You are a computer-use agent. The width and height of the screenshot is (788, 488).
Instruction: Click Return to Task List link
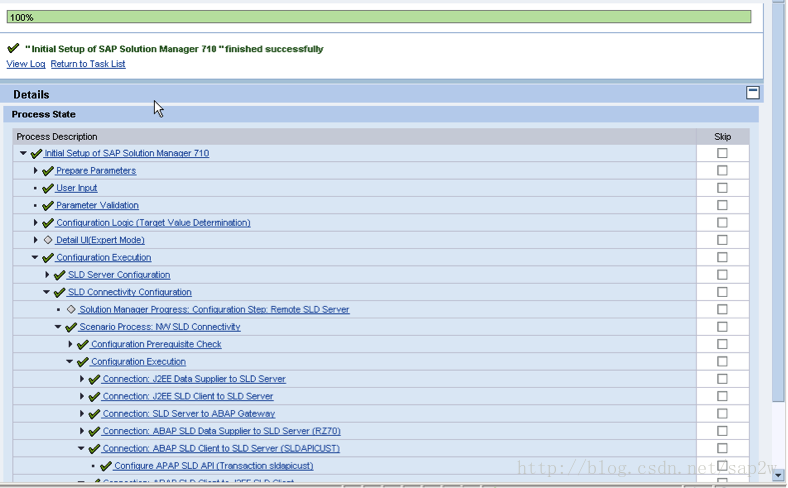point(88,64)
